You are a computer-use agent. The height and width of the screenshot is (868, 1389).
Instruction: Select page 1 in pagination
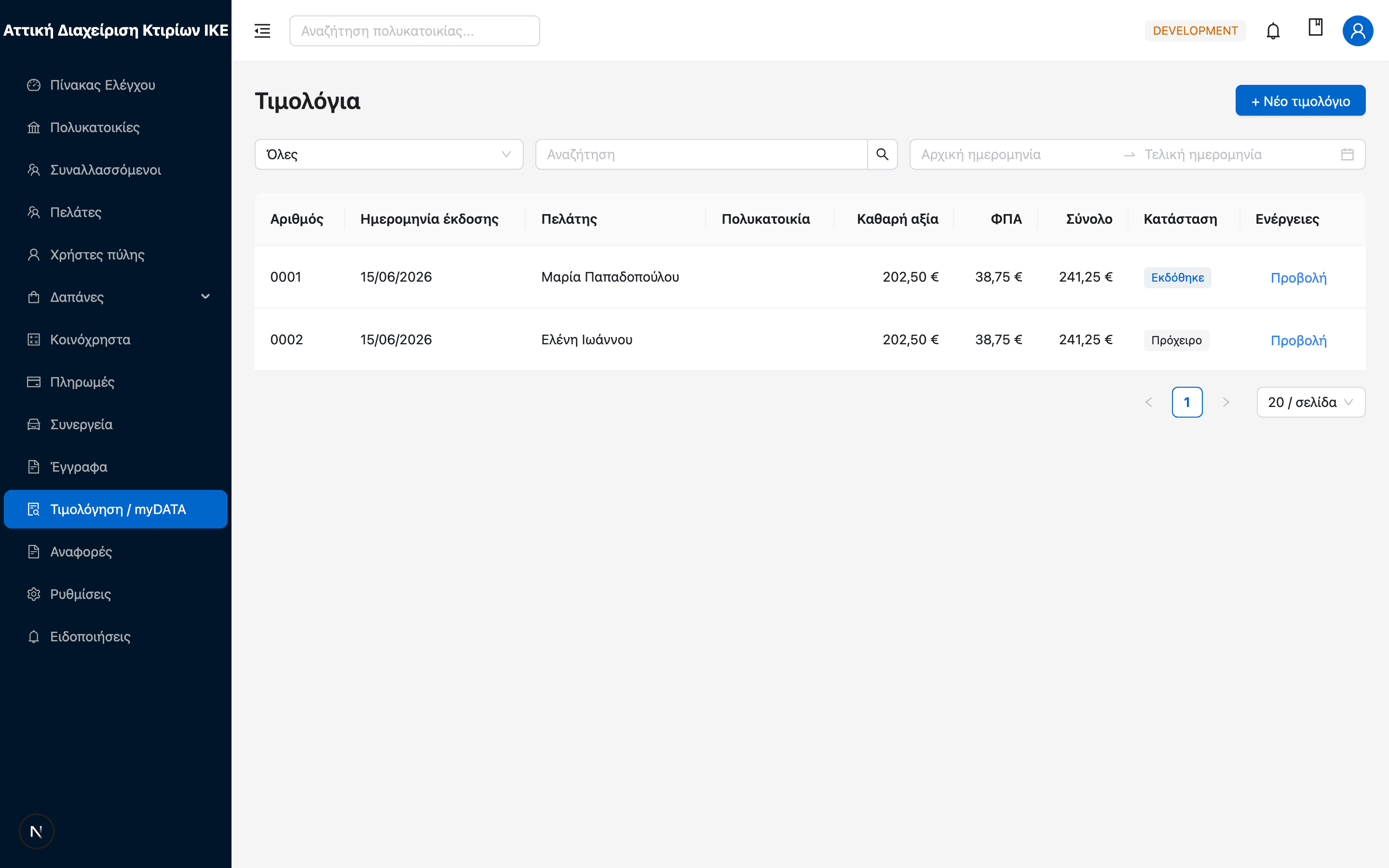point(1187,403)
